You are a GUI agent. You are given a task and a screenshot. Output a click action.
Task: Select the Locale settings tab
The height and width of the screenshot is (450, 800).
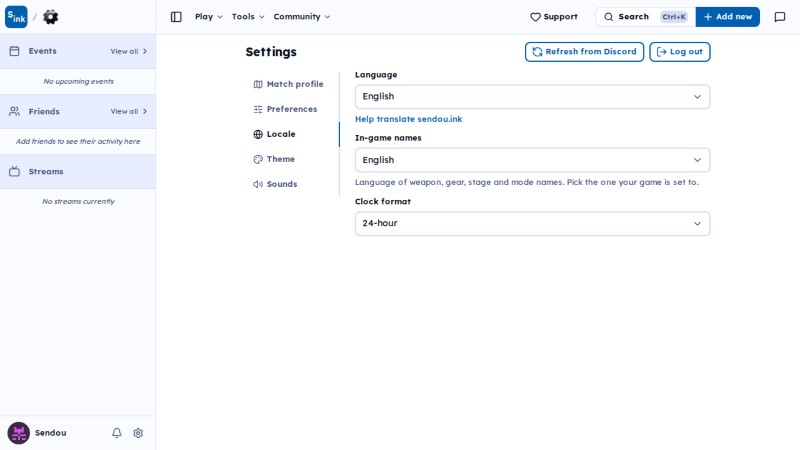point(274,134)
